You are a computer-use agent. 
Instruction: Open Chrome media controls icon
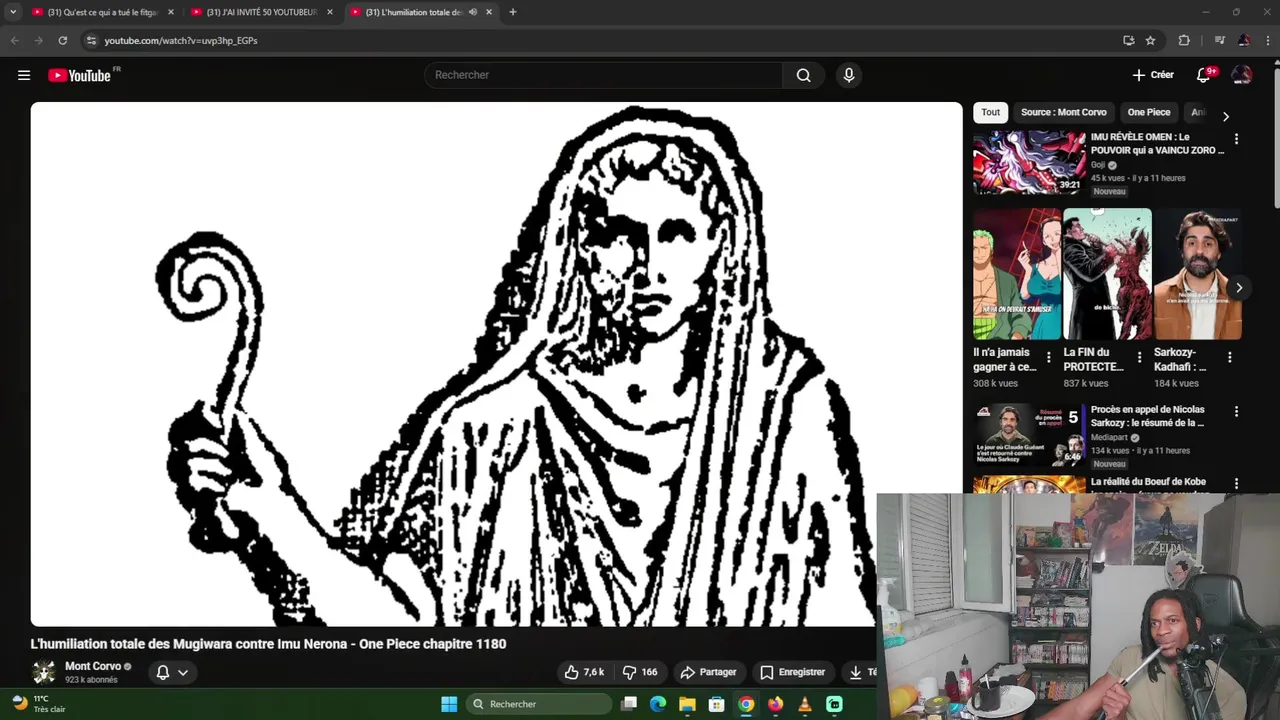(1219, 40)
